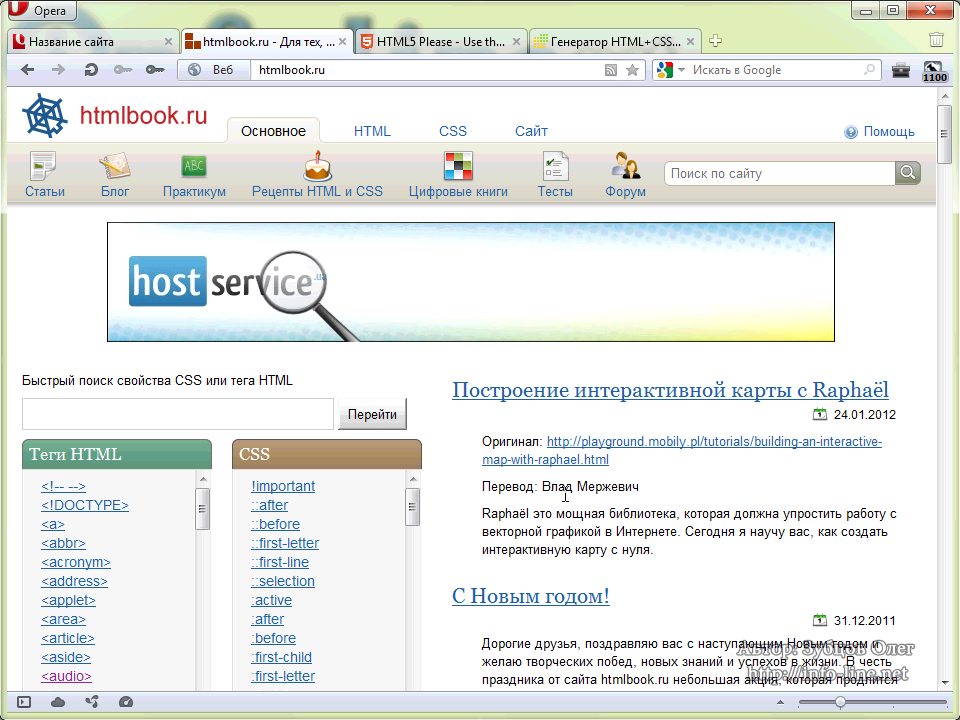Toggle the panel sidebar button in status bar

[x=24, y=702]
